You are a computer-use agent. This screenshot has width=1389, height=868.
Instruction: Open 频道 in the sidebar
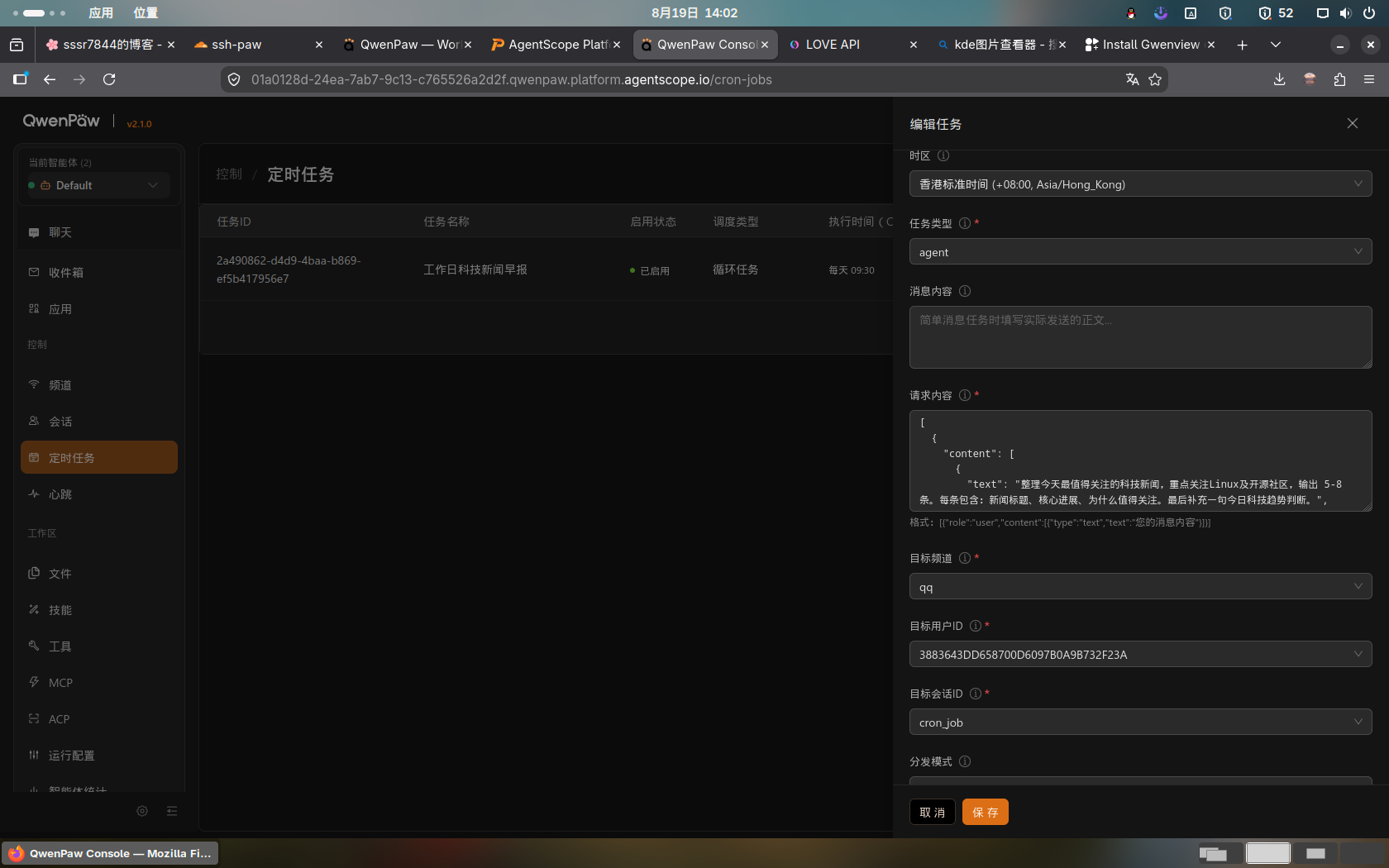99,384
